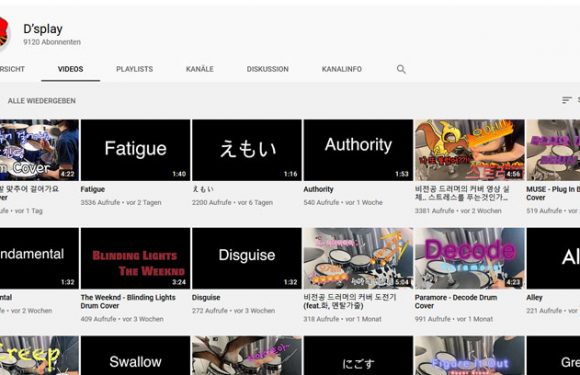Open the Authority video thumbnail
The width and height of the screenshot is (580, 375).
click(x=358, y=150)
